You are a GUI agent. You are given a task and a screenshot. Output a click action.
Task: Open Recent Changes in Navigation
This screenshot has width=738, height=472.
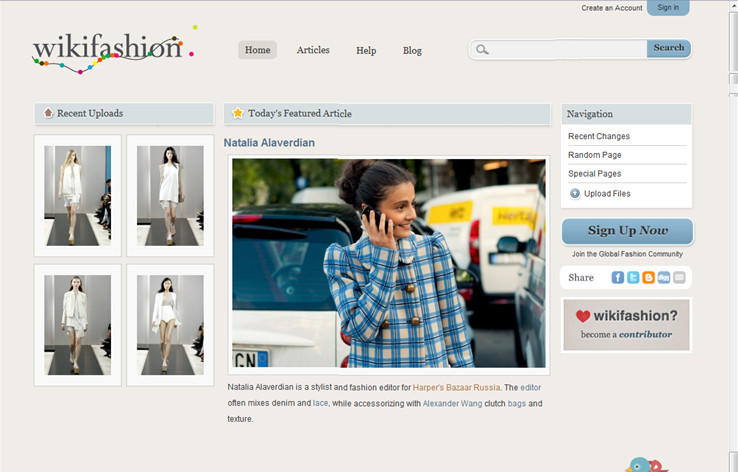point(599,136)
